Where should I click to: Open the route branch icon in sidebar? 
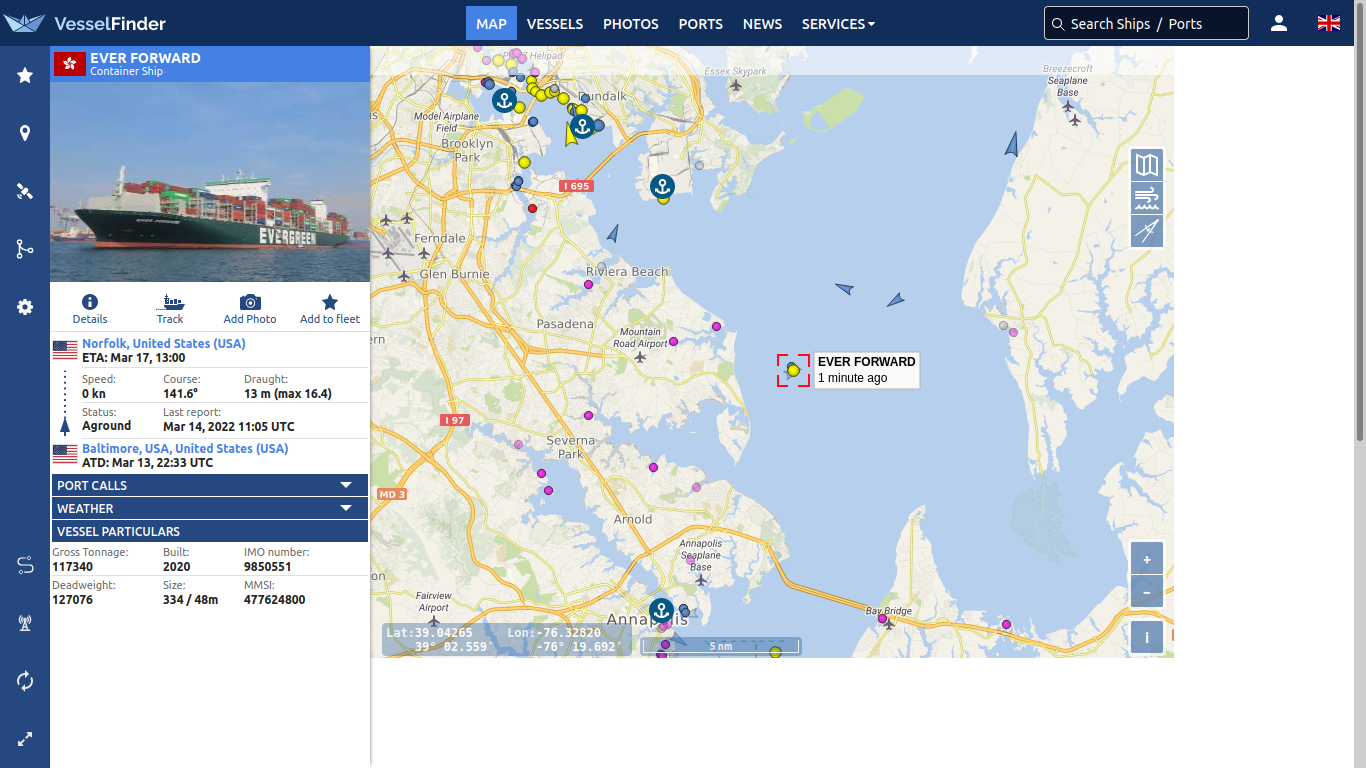point(25,249)
